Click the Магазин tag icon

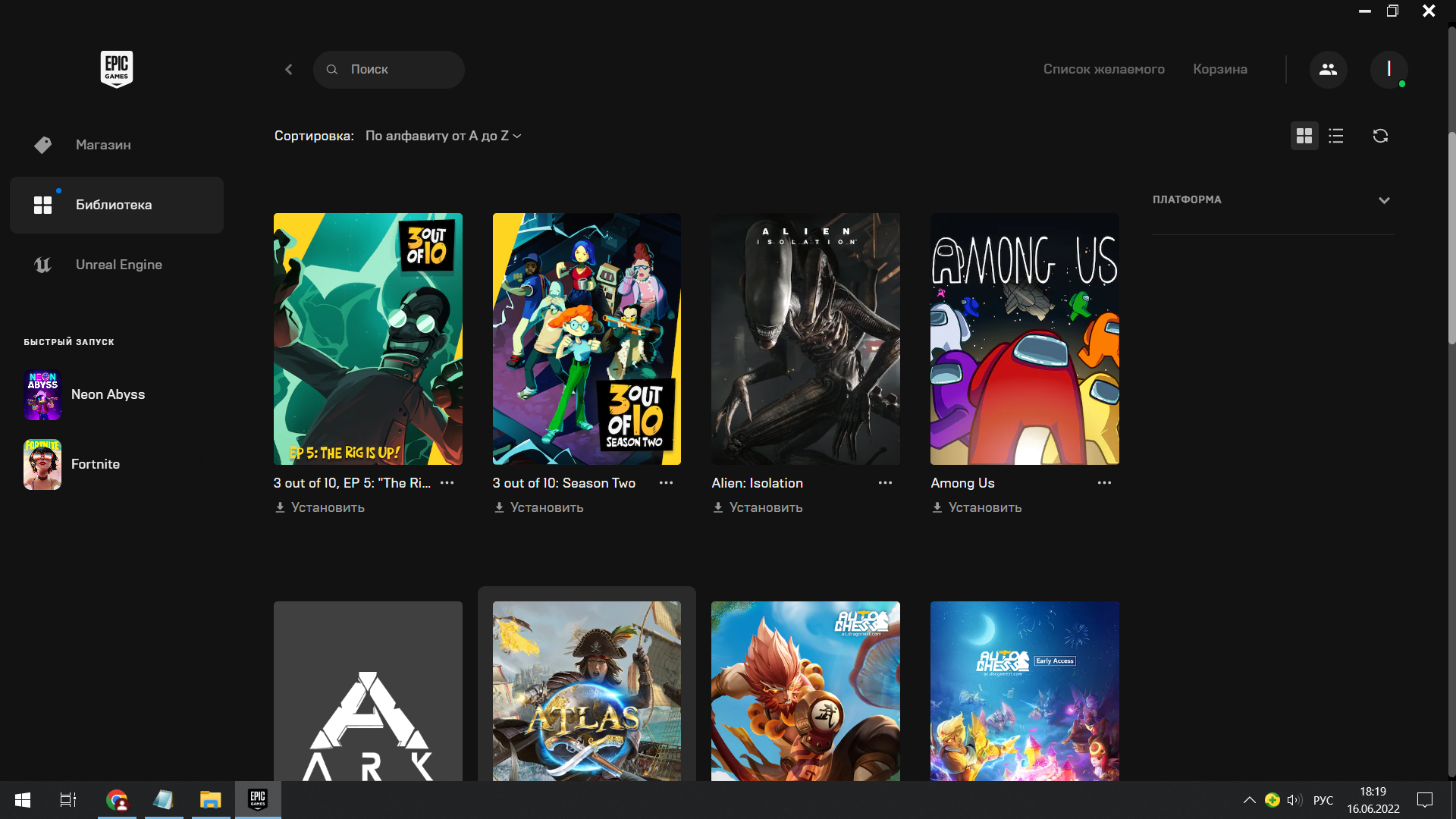[x=43, y=145]
